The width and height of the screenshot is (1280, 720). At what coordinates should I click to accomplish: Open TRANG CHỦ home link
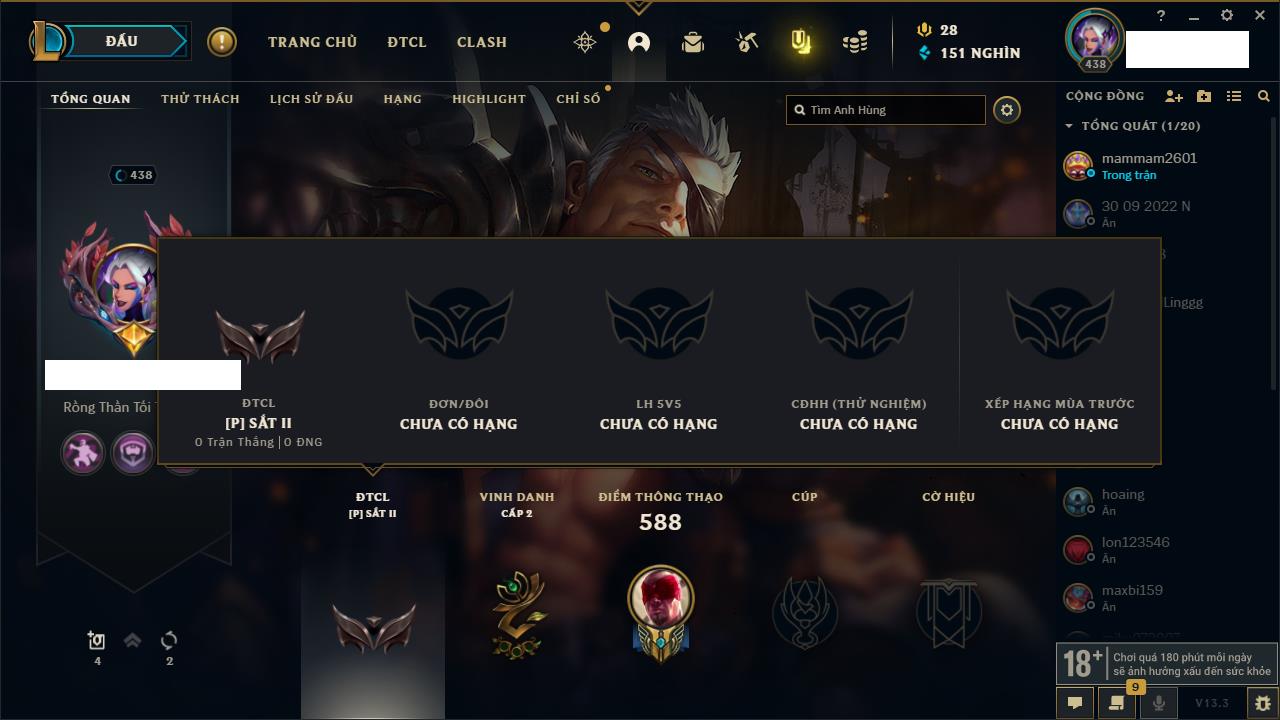point(312,42)
